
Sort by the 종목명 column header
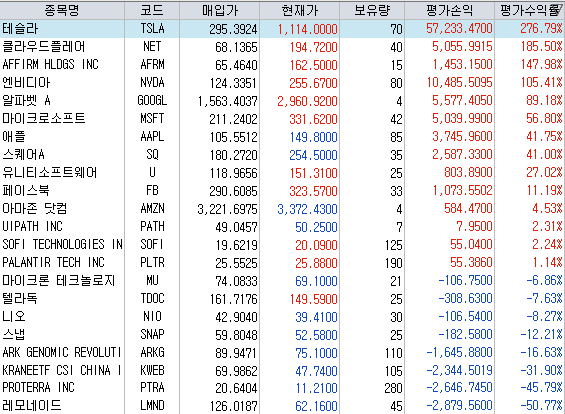click(62, 10)
